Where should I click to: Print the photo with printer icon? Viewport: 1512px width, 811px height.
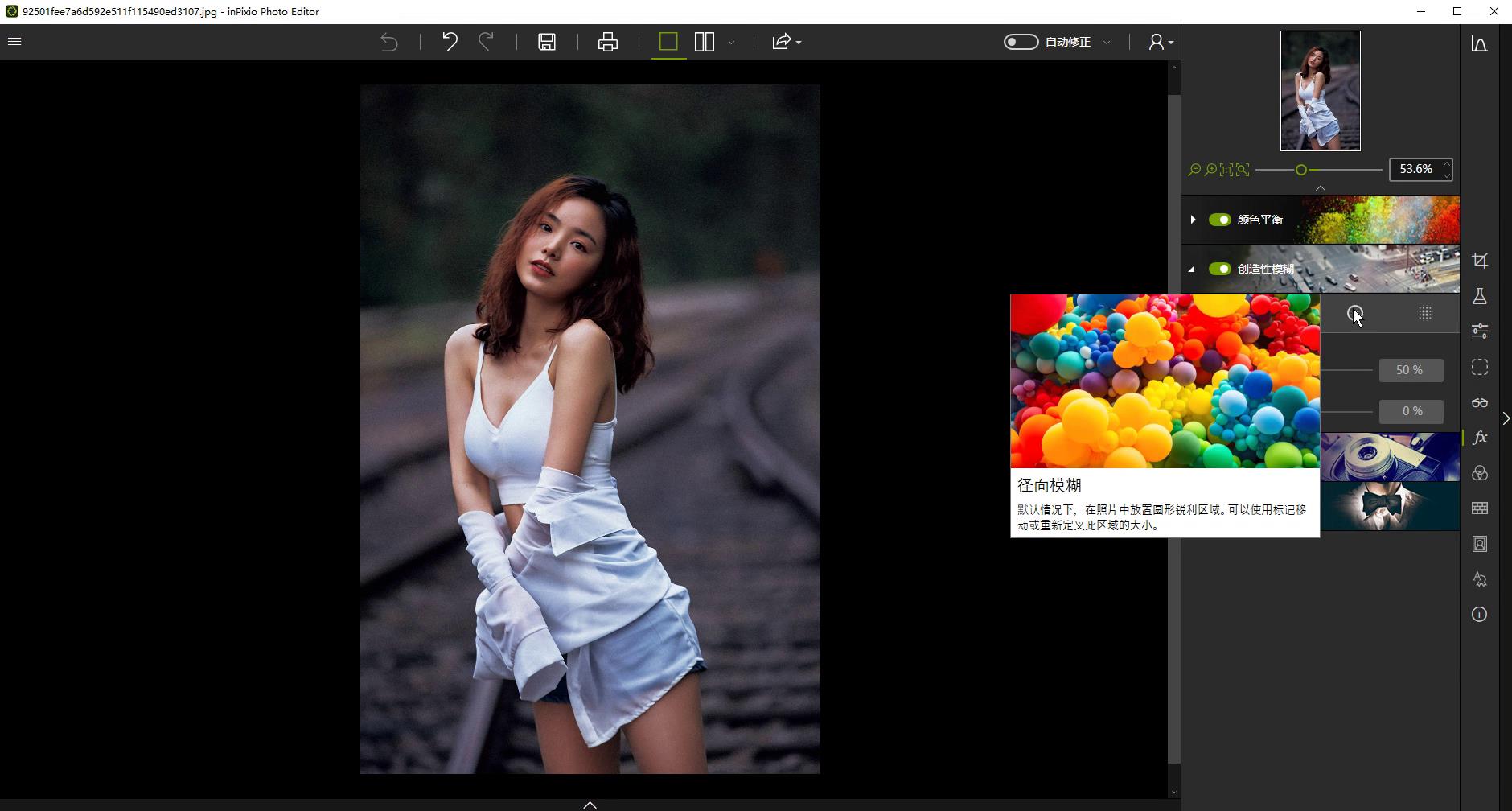608,42
